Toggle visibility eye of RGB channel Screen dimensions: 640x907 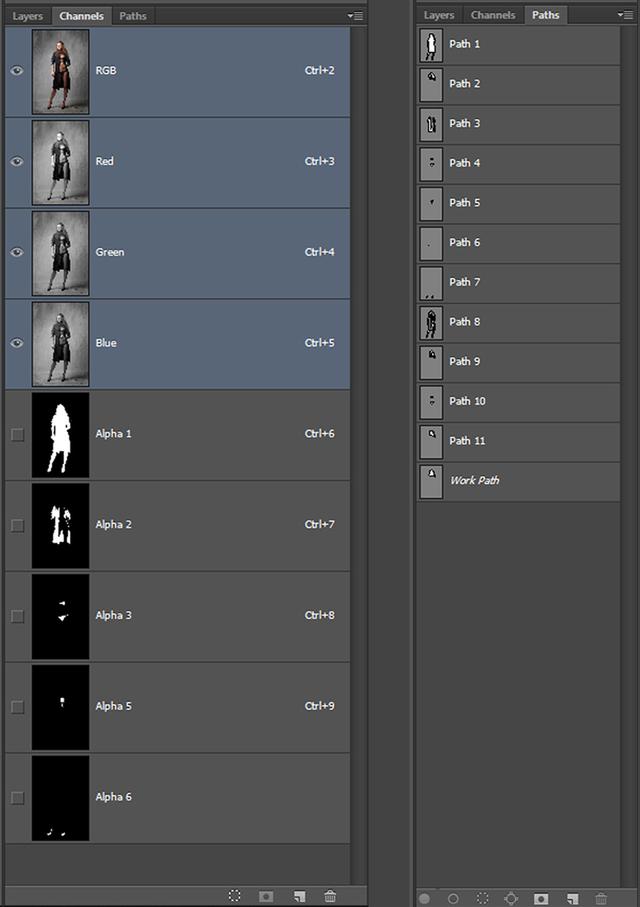point(17,71)
